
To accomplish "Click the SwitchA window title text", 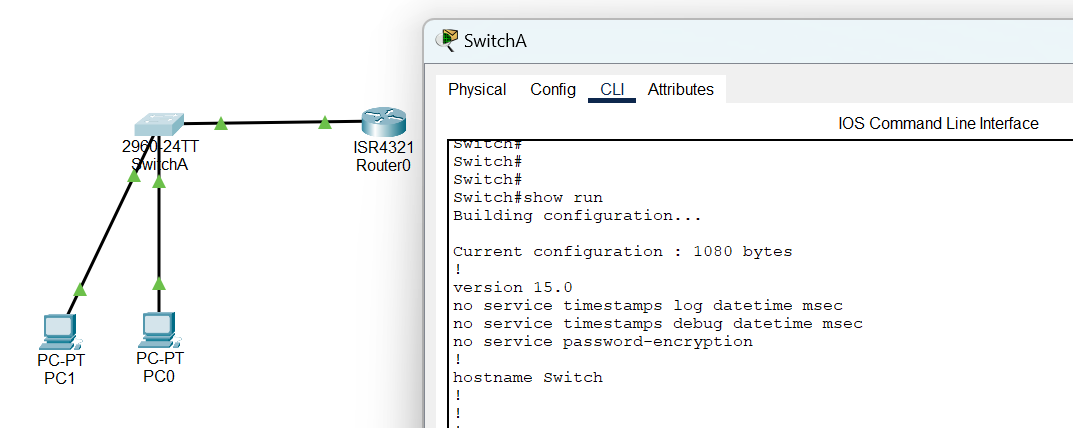I will (x=495, y=40).
